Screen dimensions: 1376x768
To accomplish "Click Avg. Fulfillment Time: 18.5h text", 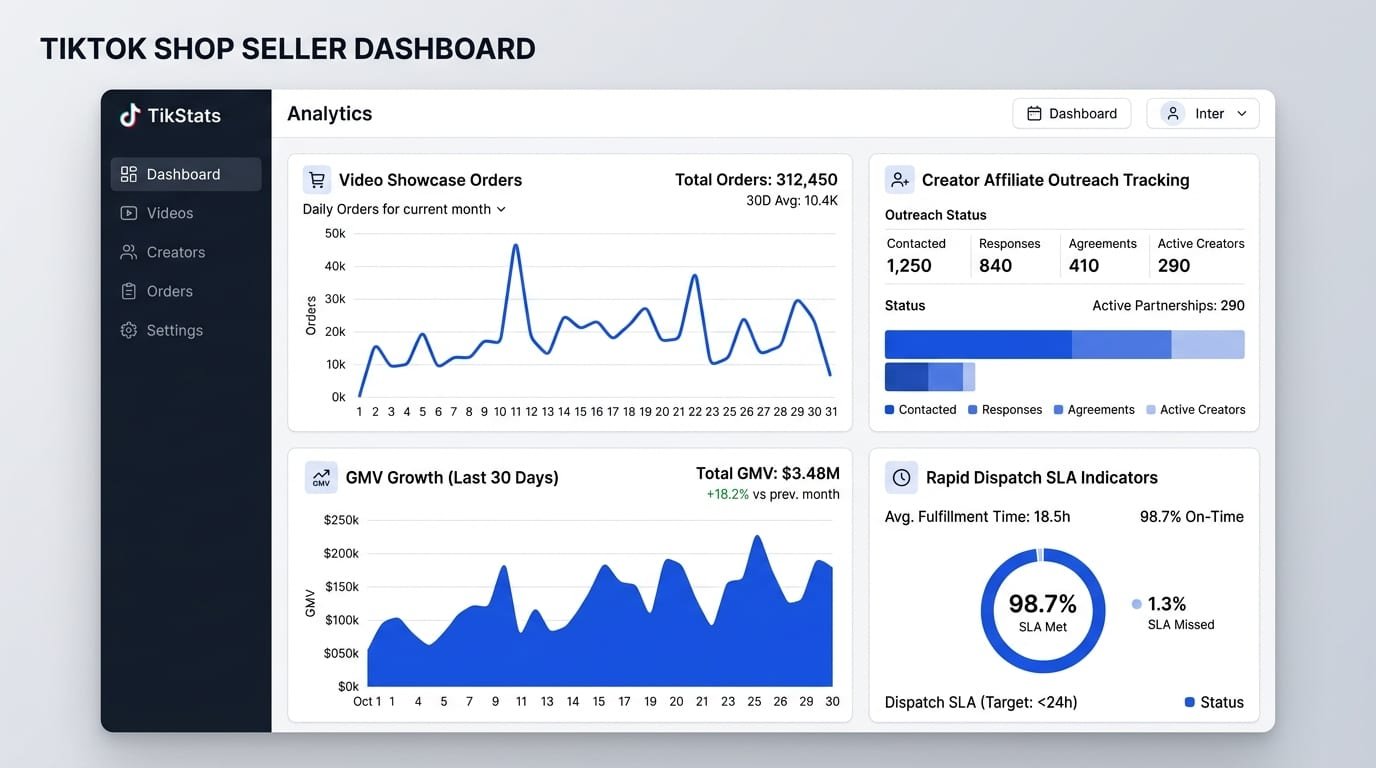I will (x=978, y=517).
